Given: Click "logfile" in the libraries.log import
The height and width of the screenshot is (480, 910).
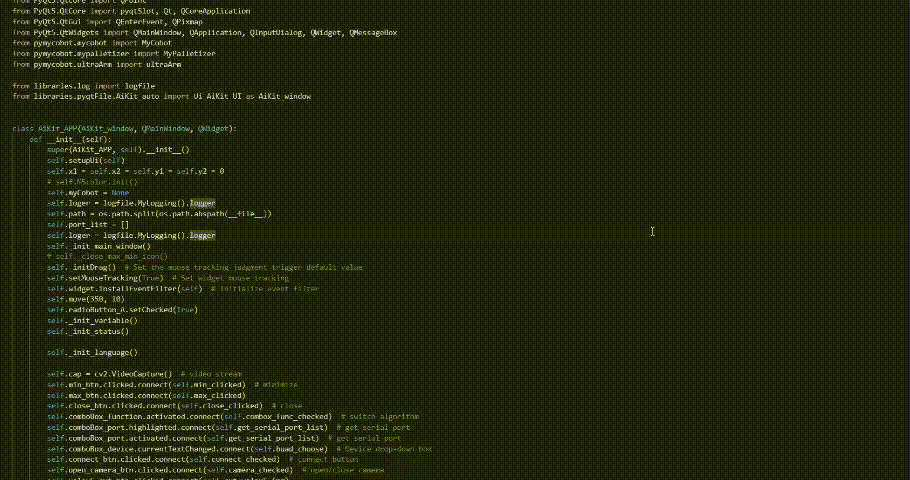Looking at the screenshot, I should click(x=140, y=86).
